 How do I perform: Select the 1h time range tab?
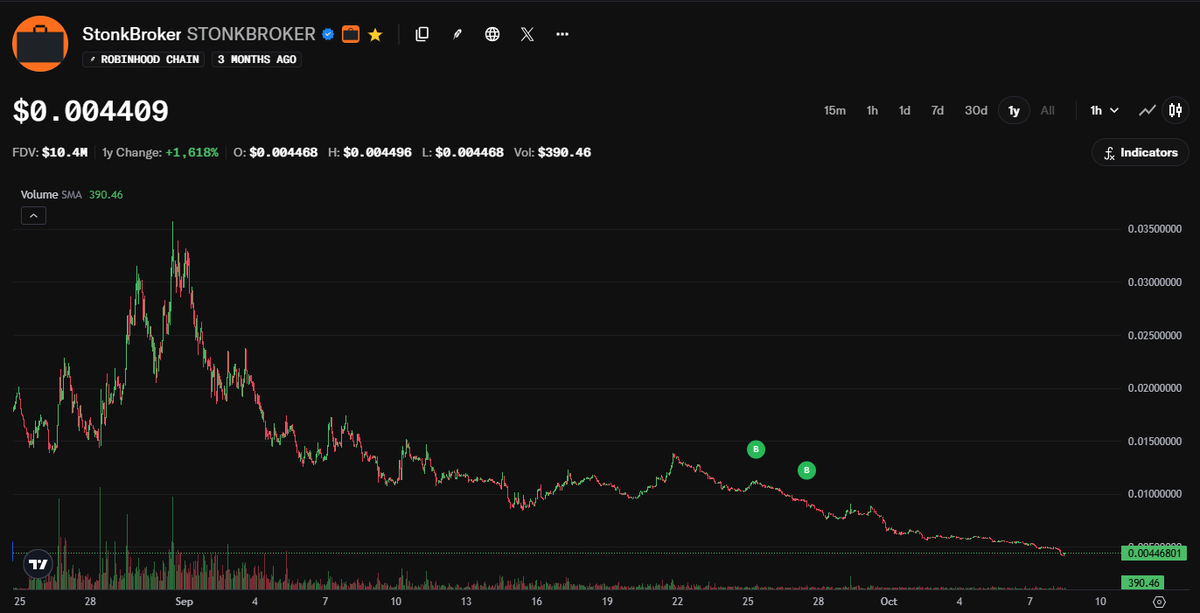[872, 110]
